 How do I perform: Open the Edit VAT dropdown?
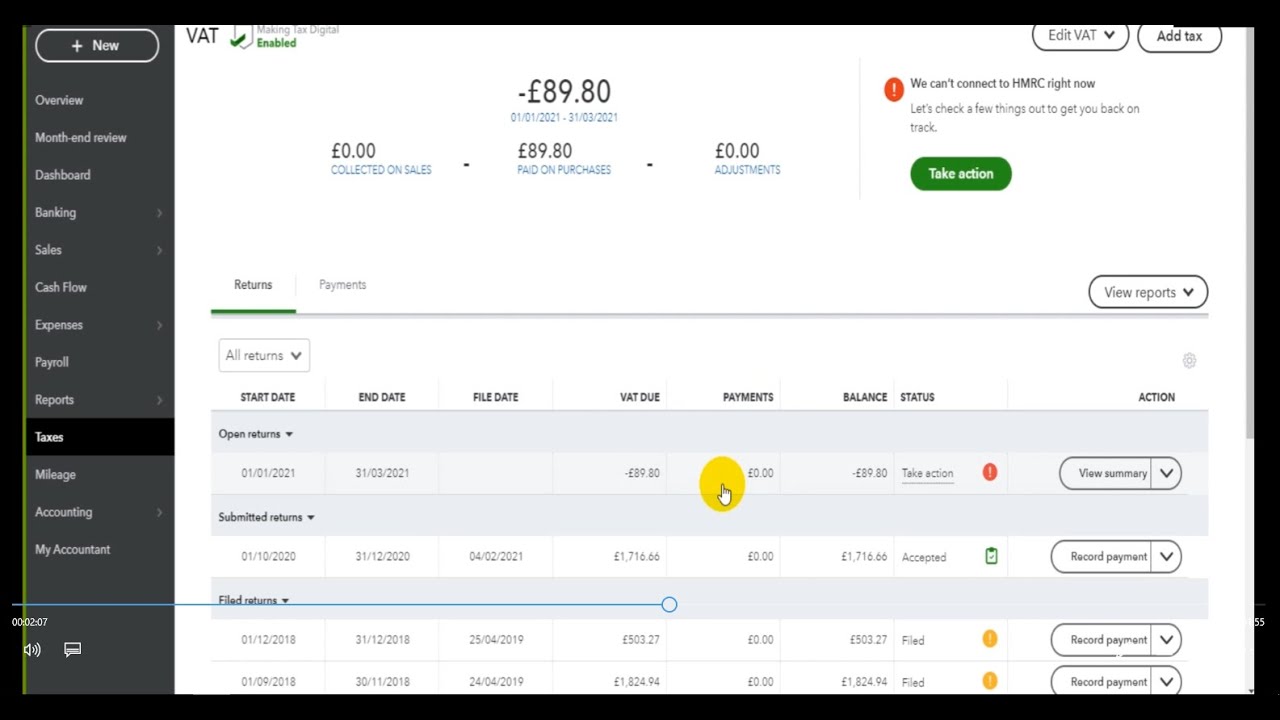coord(1080,36)
